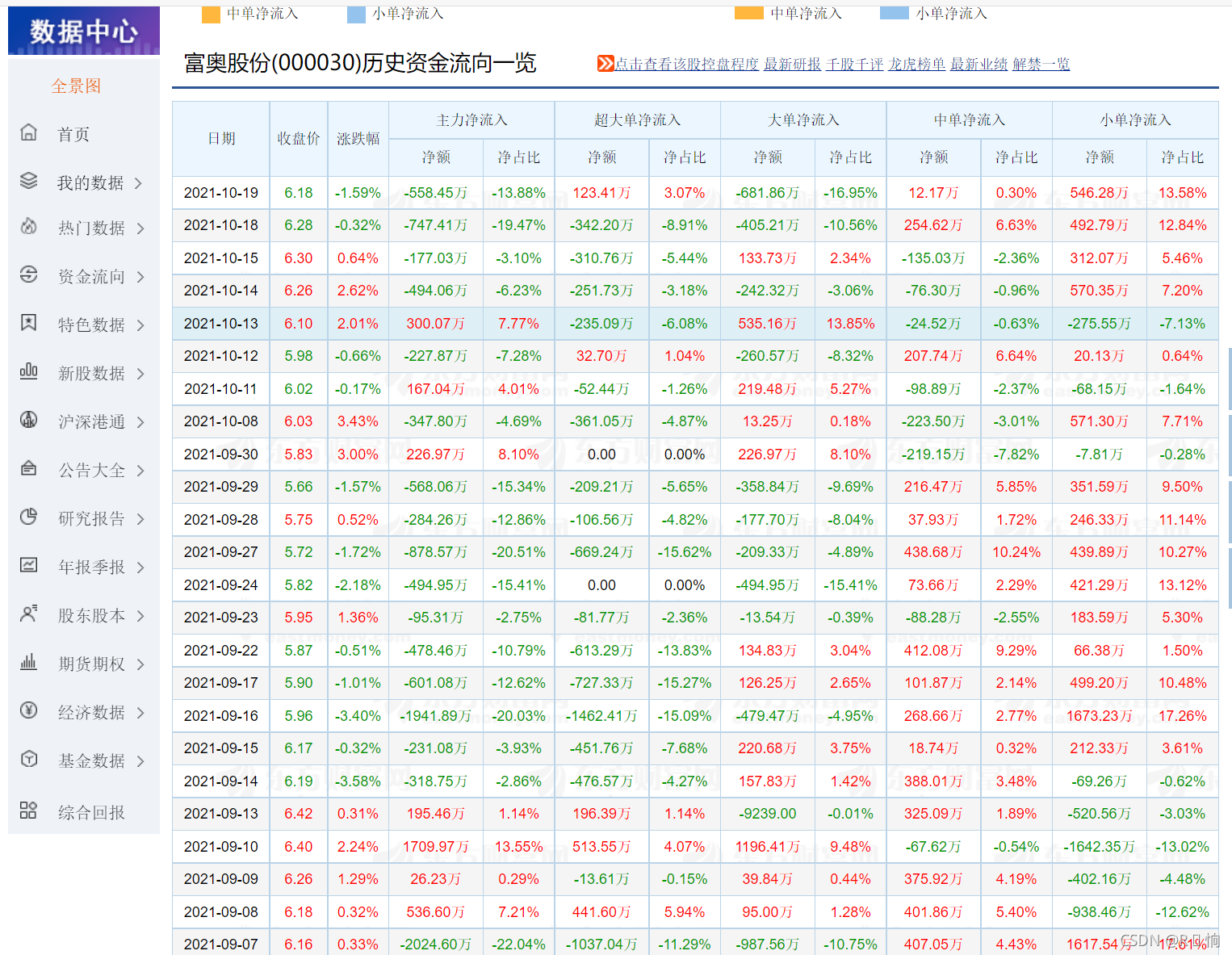Click the bookmark icon for 特色数据
Screen dimensions: 1232x955
pos(29,323)
